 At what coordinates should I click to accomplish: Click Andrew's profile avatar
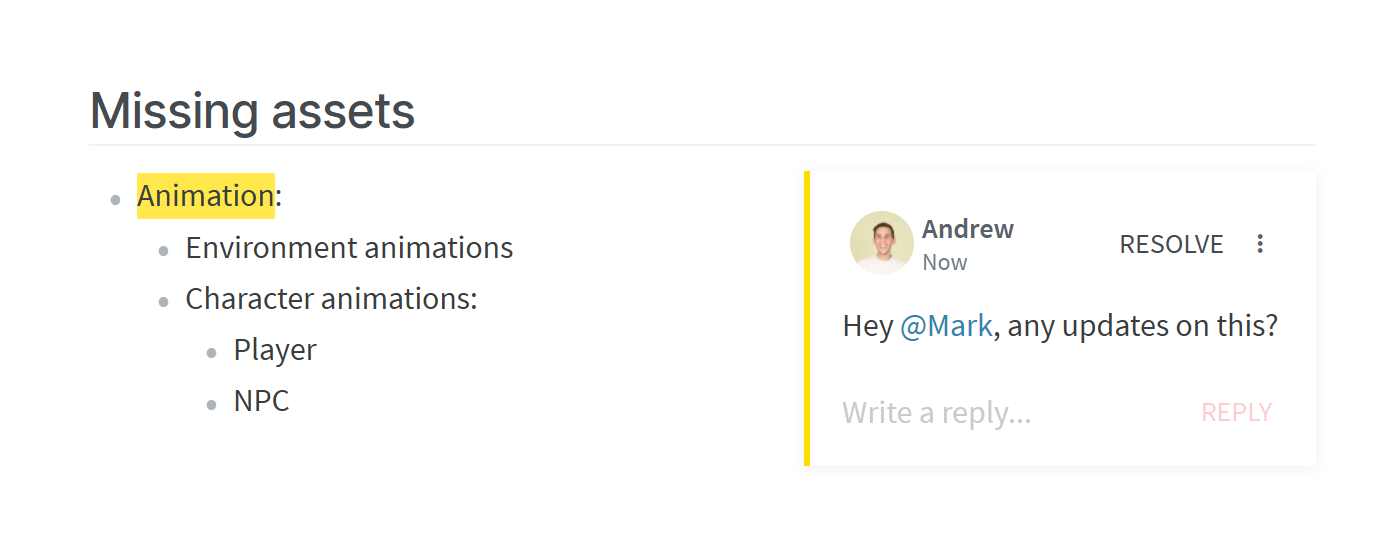point(881,243)
